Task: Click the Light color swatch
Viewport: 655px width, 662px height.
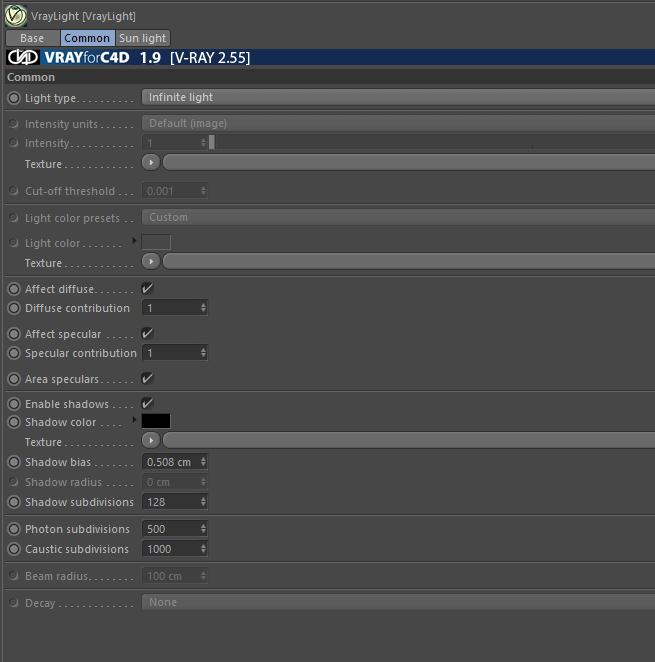Action: 156,242
